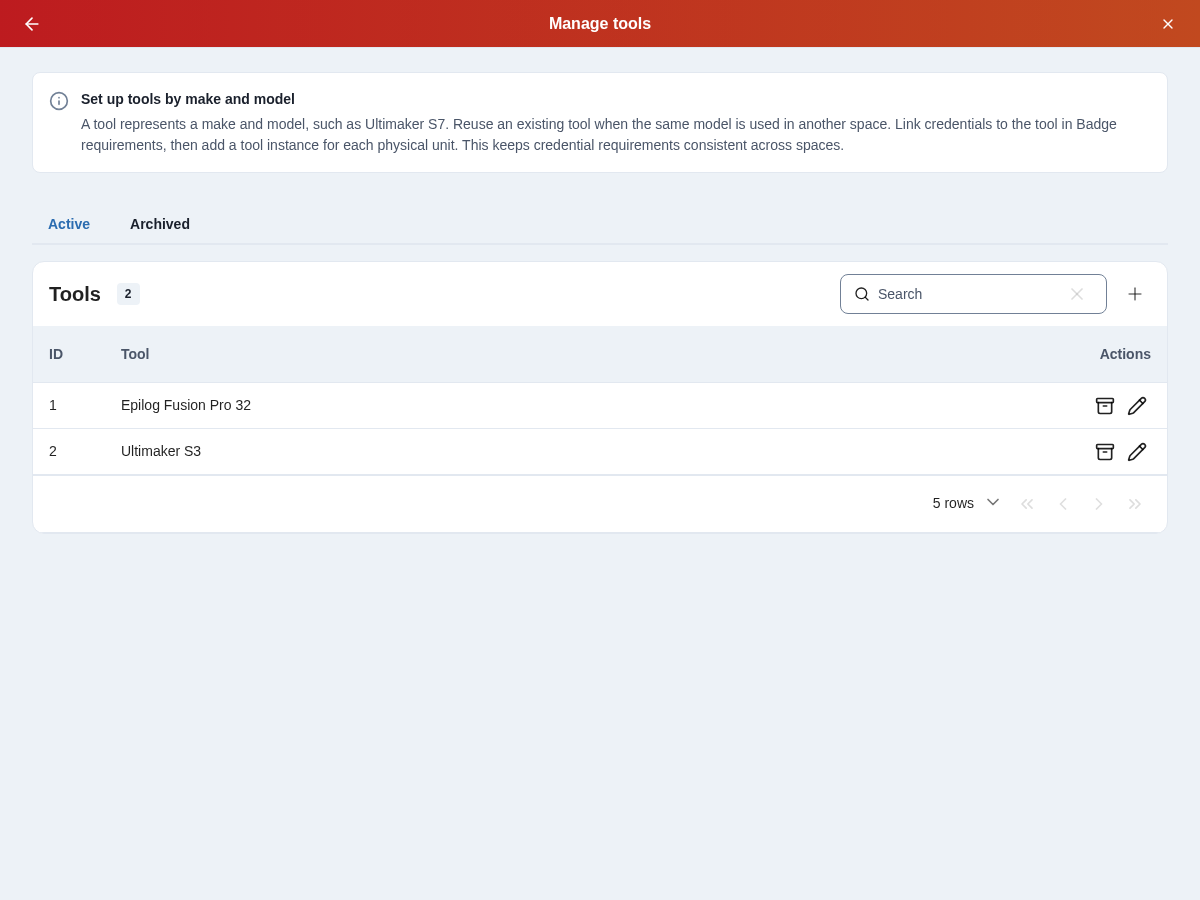Click ID 1 cell
Image resolution: width=1200 pixels, height=900 pixels.
[x=53, y=405]
